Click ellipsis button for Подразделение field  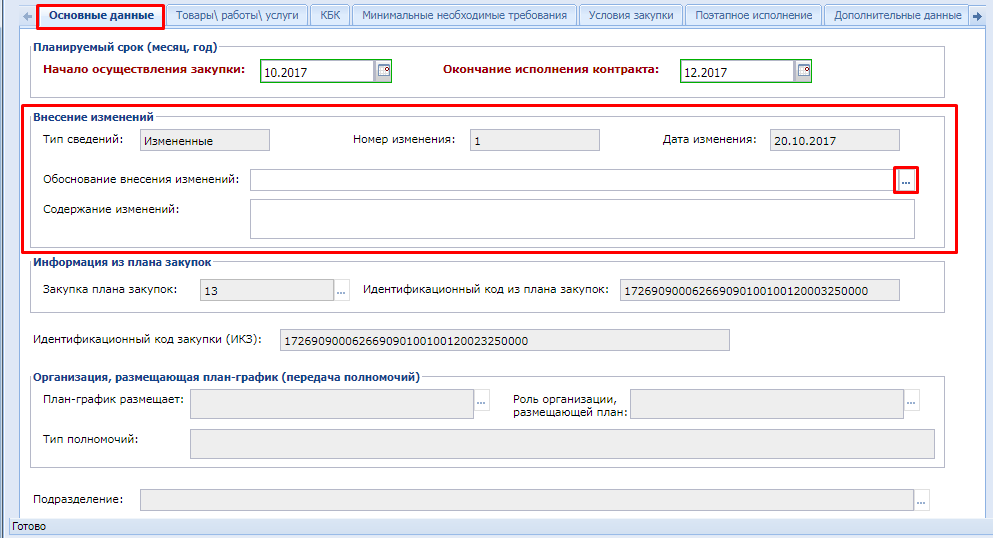pyautogui.click(x=921, y=499)
